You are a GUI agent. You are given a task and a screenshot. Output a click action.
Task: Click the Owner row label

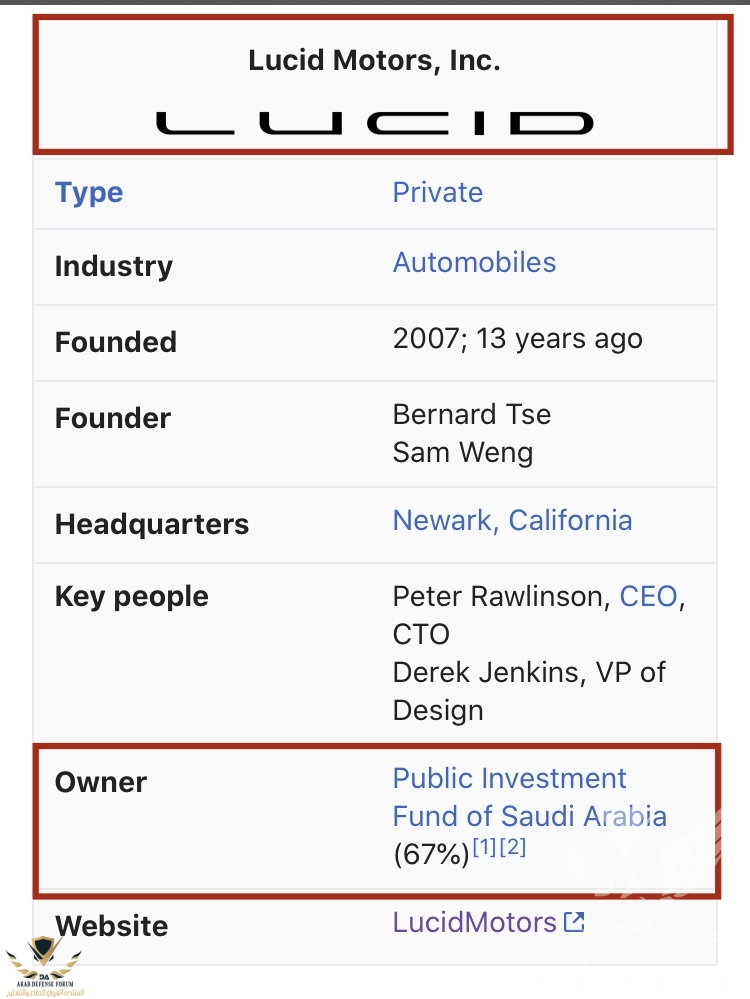click(x=101, y=782)
